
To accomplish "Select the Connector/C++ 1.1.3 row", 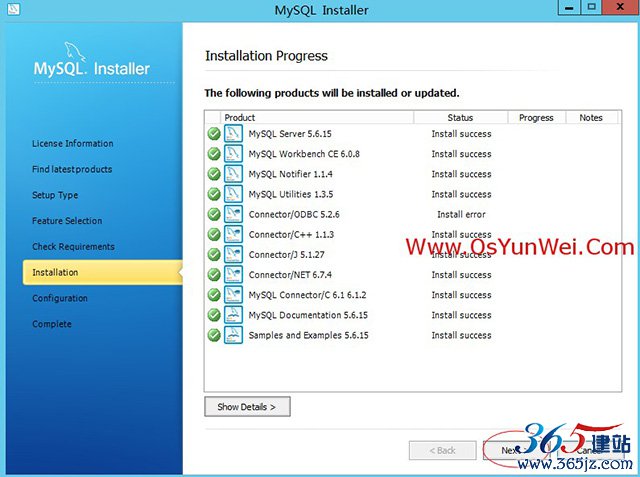I will tap(413, 234).
